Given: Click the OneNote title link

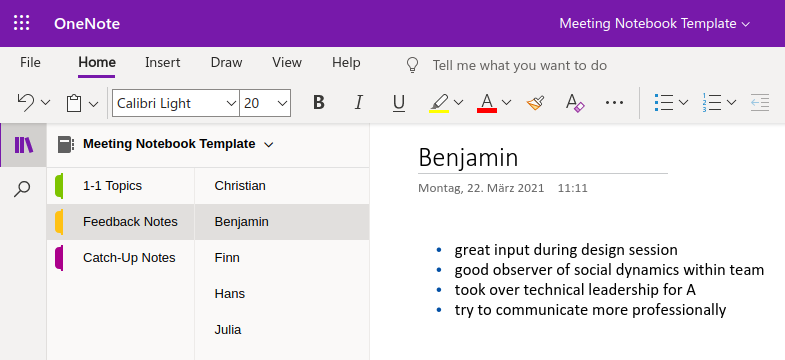Looking at the screenshot, I should (x=87, y=24).
